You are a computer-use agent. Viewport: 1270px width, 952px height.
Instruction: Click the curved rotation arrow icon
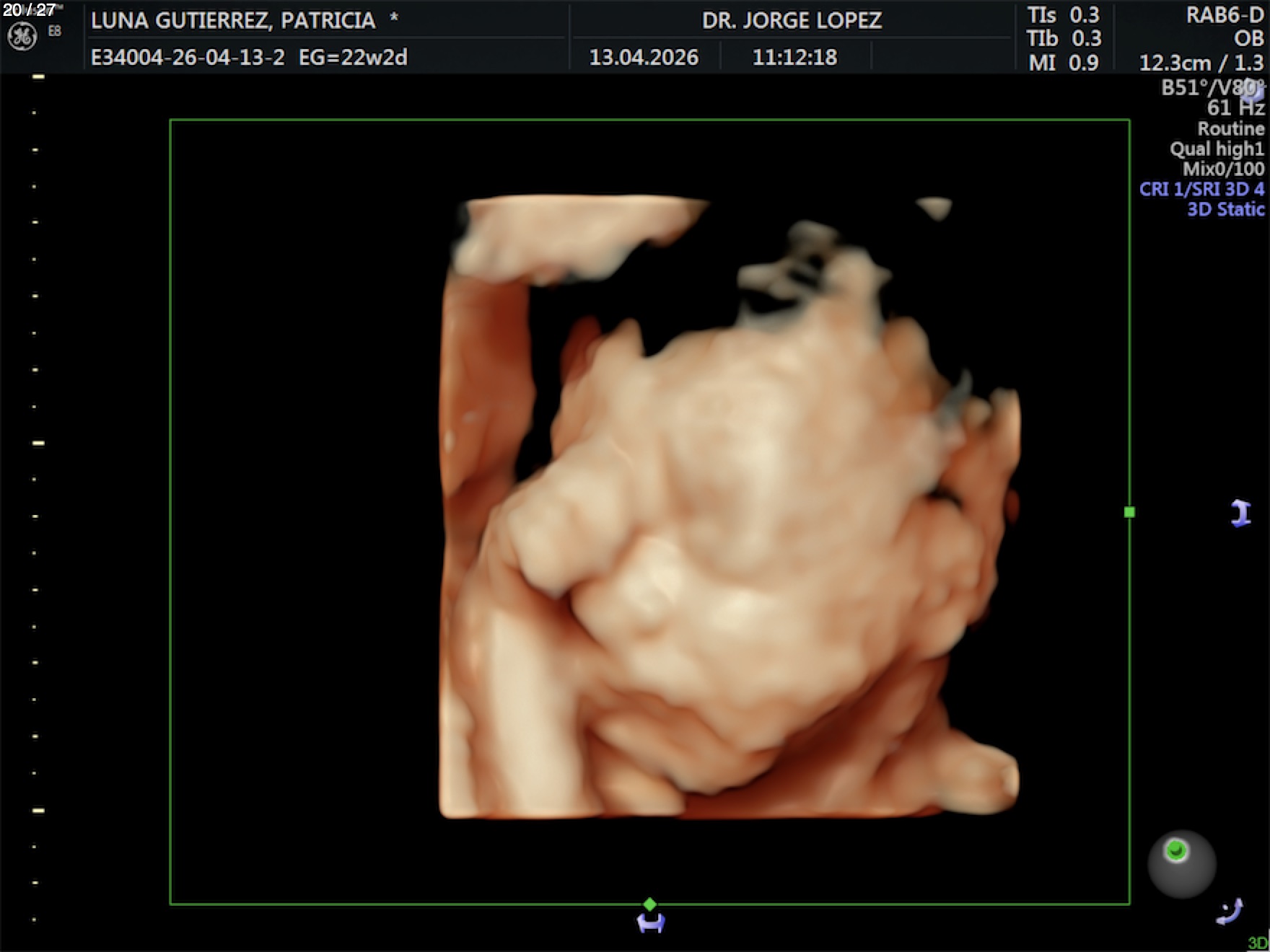tap(1230, 911)
